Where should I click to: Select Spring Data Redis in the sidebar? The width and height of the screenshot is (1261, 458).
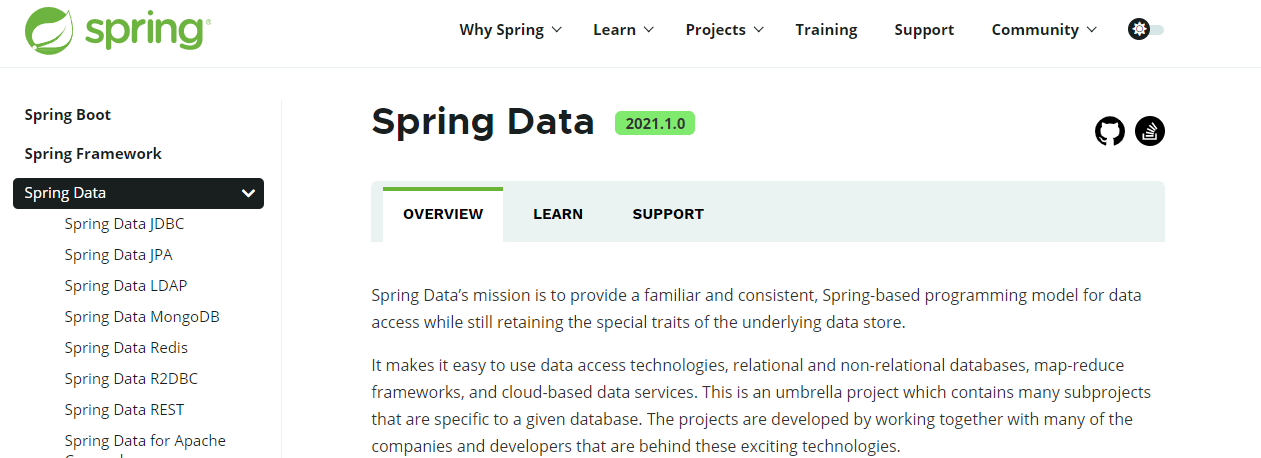coord(126,348)
